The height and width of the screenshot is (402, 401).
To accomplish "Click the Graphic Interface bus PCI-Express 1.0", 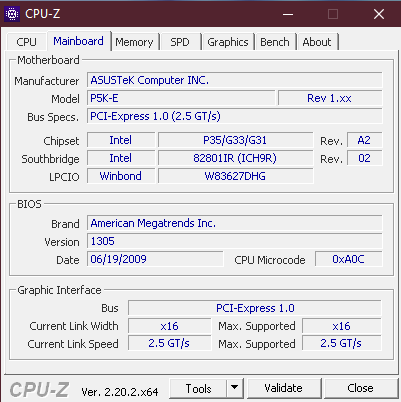I will (255, 308).
